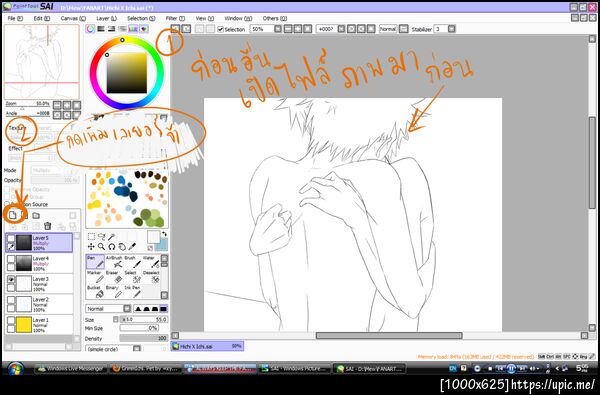600x395 pixels.
Task: Toggle the Swatches panel icon
Action: 133,29
